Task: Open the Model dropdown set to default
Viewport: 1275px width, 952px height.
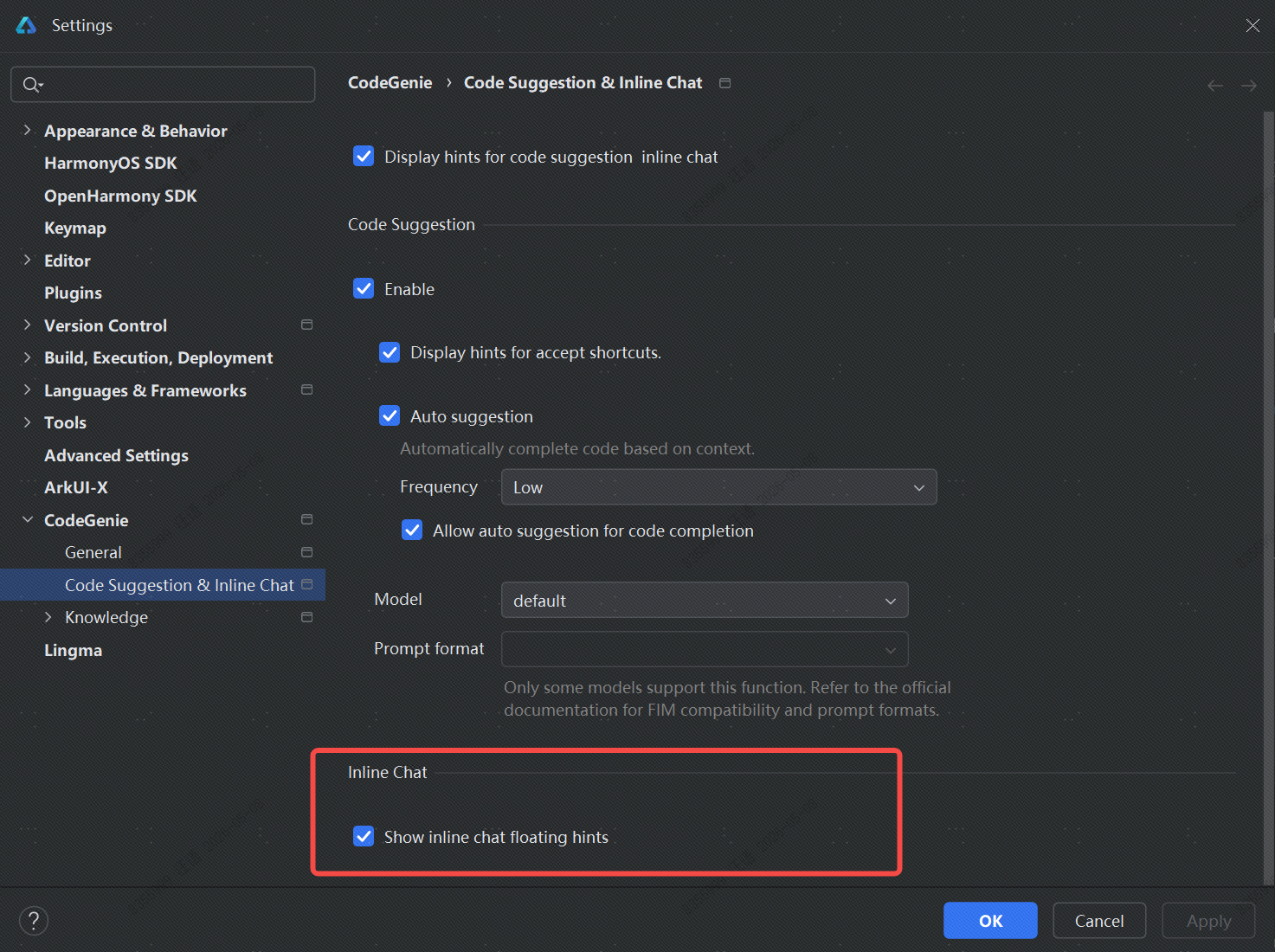Action: [x=705, y=600]
